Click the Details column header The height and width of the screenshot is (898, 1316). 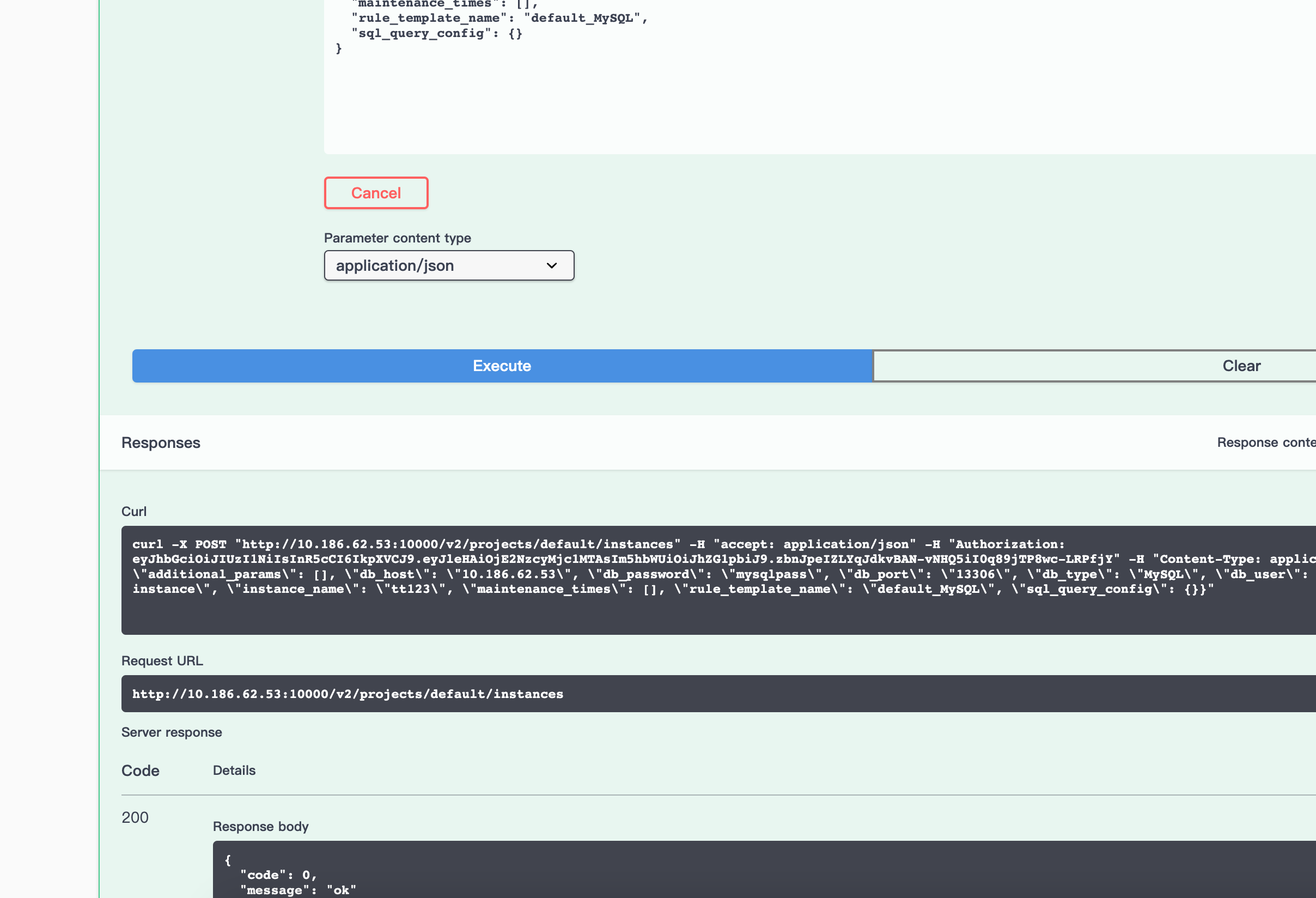(234, 770)
